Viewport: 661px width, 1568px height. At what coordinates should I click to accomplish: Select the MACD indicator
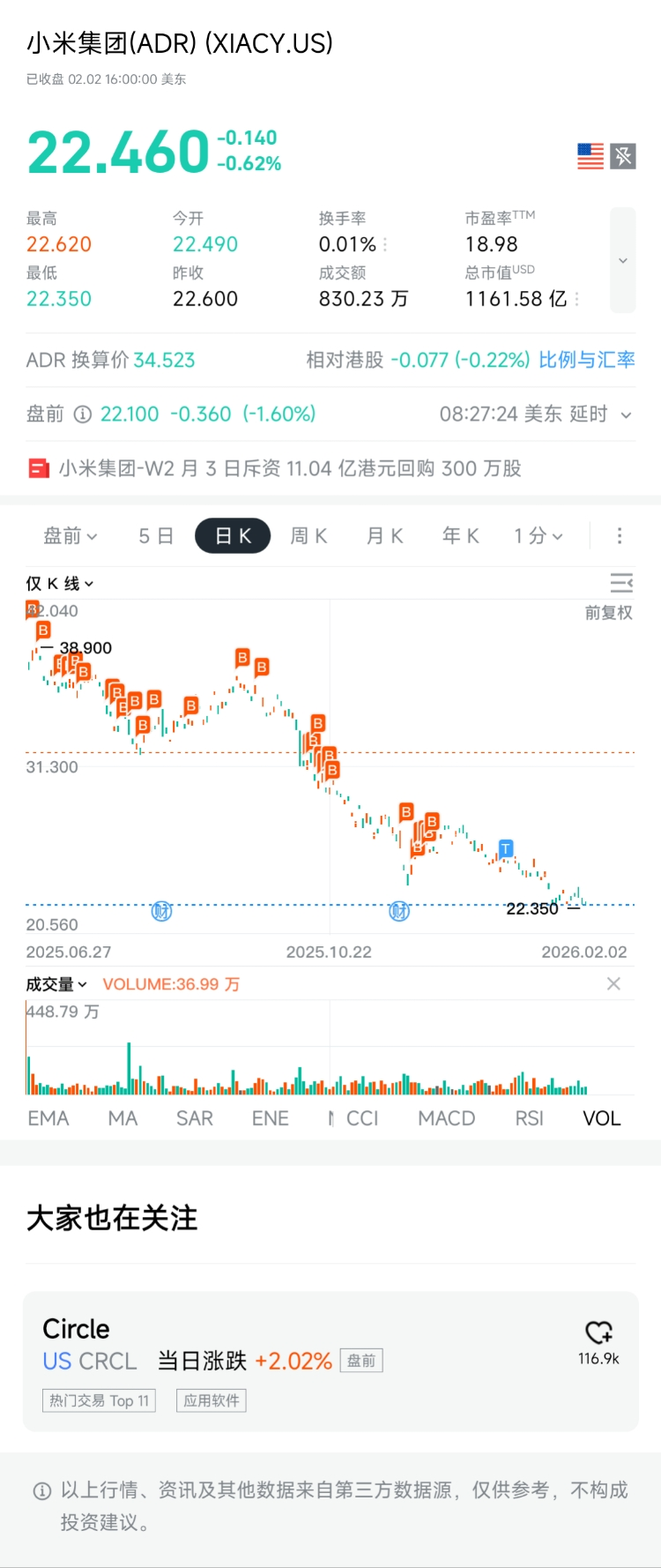[x=446, y=1118]
